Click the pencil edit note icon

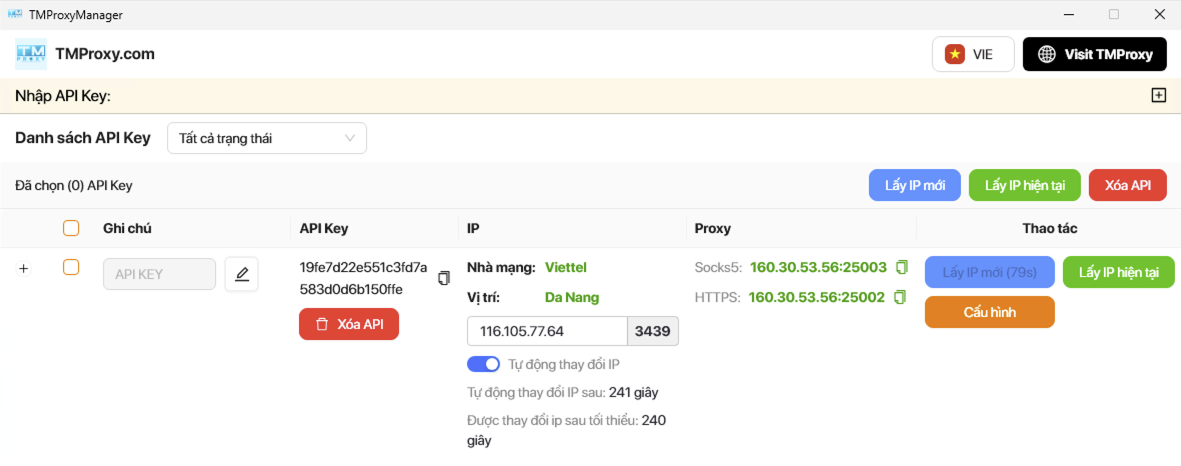point(241,274)
